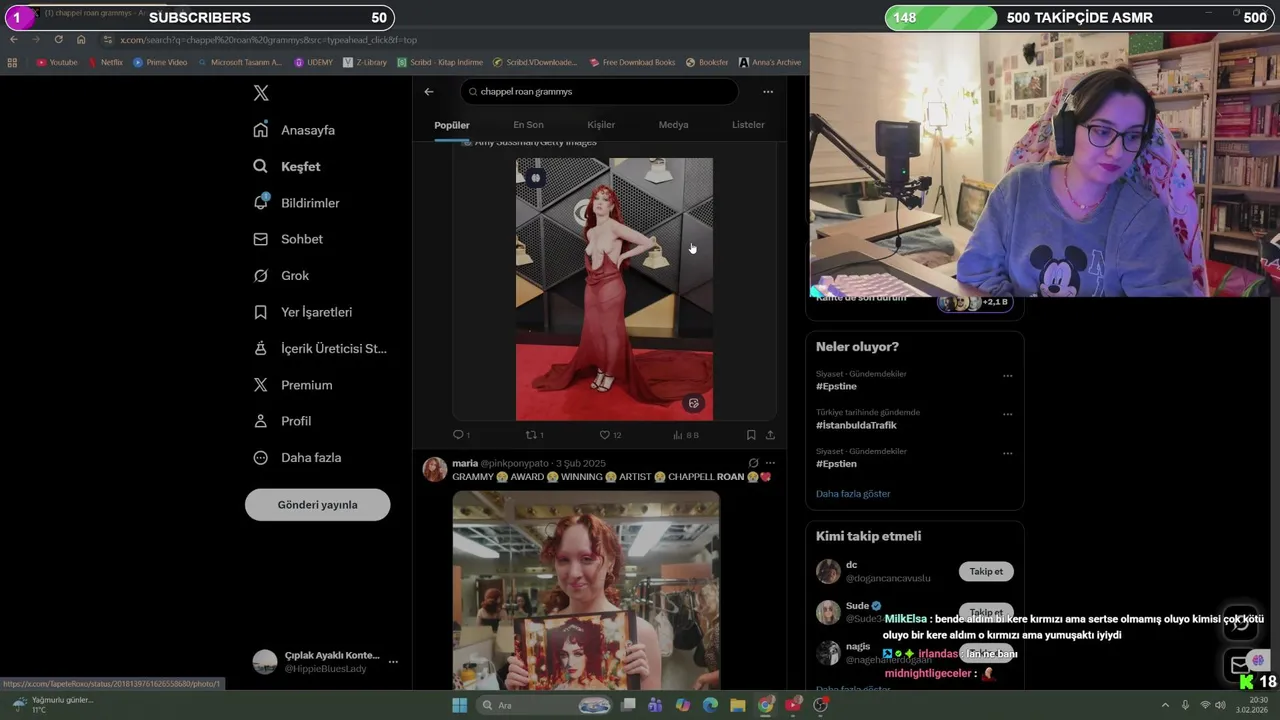Open Anna's Archive bookmark
The image size is (1280, 720).
(770, 62)
